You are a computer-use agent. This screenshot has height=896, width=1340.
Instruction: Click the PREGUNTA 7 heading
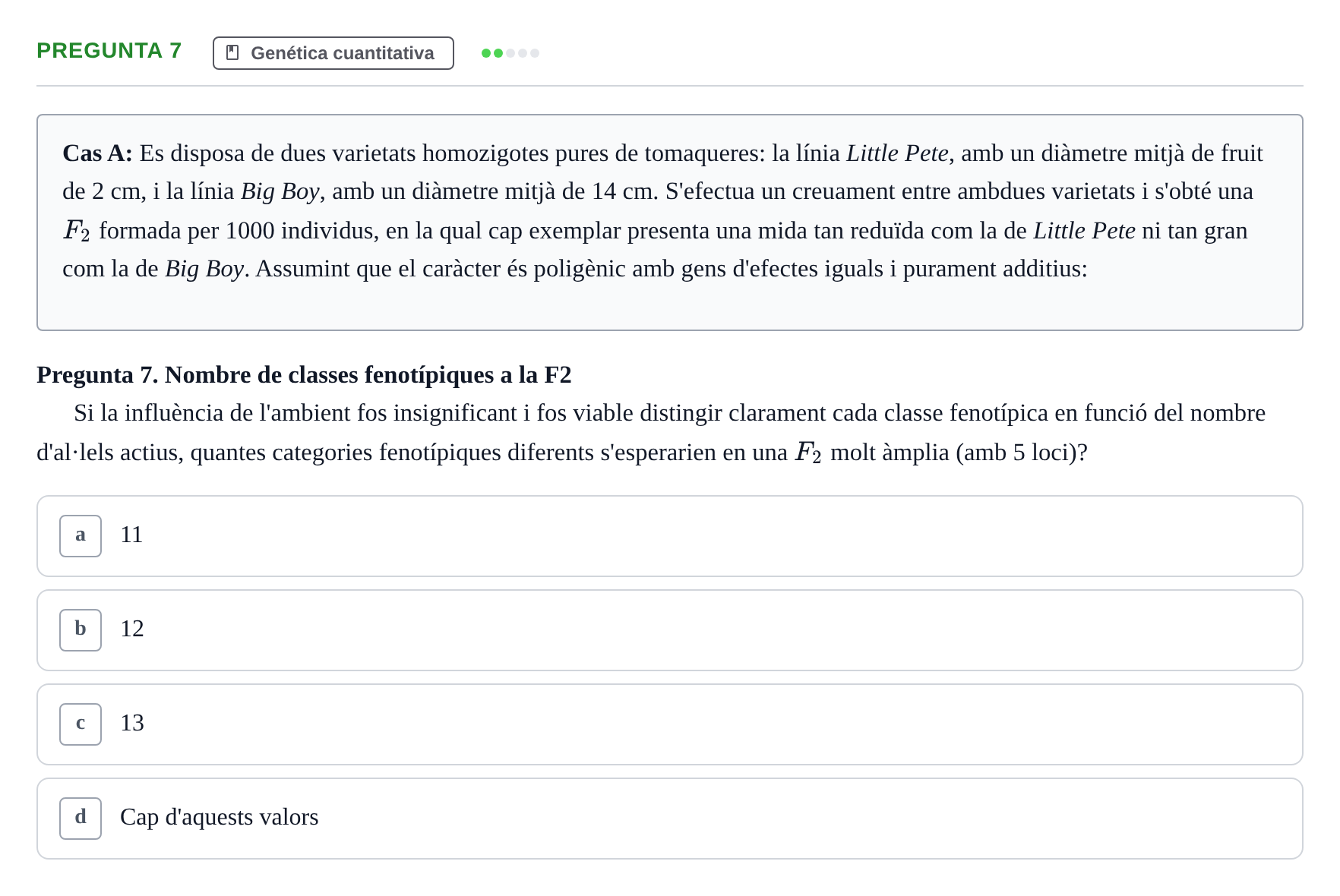click(x=109, y=51)
